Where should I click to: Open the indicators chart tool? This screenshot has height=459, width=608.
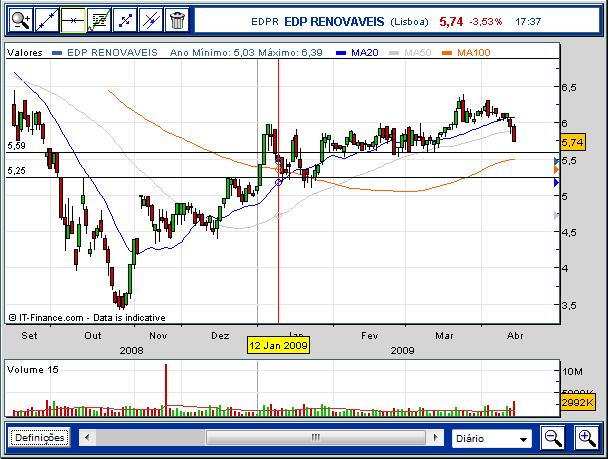[99, 20]
